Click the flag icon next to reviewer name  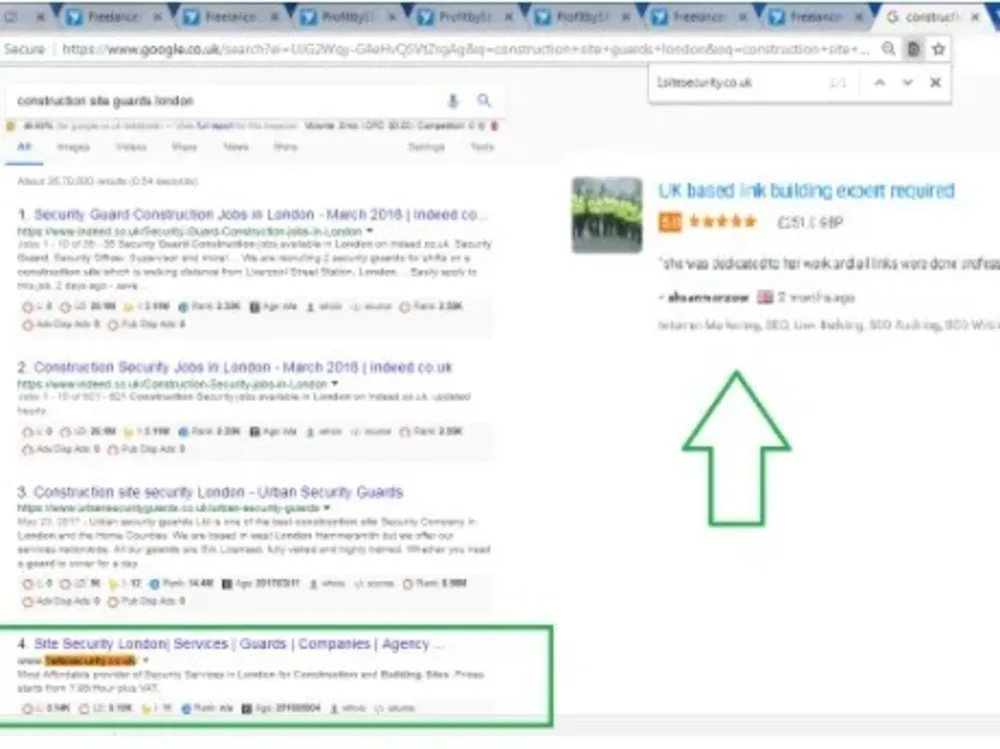[765, 297]
